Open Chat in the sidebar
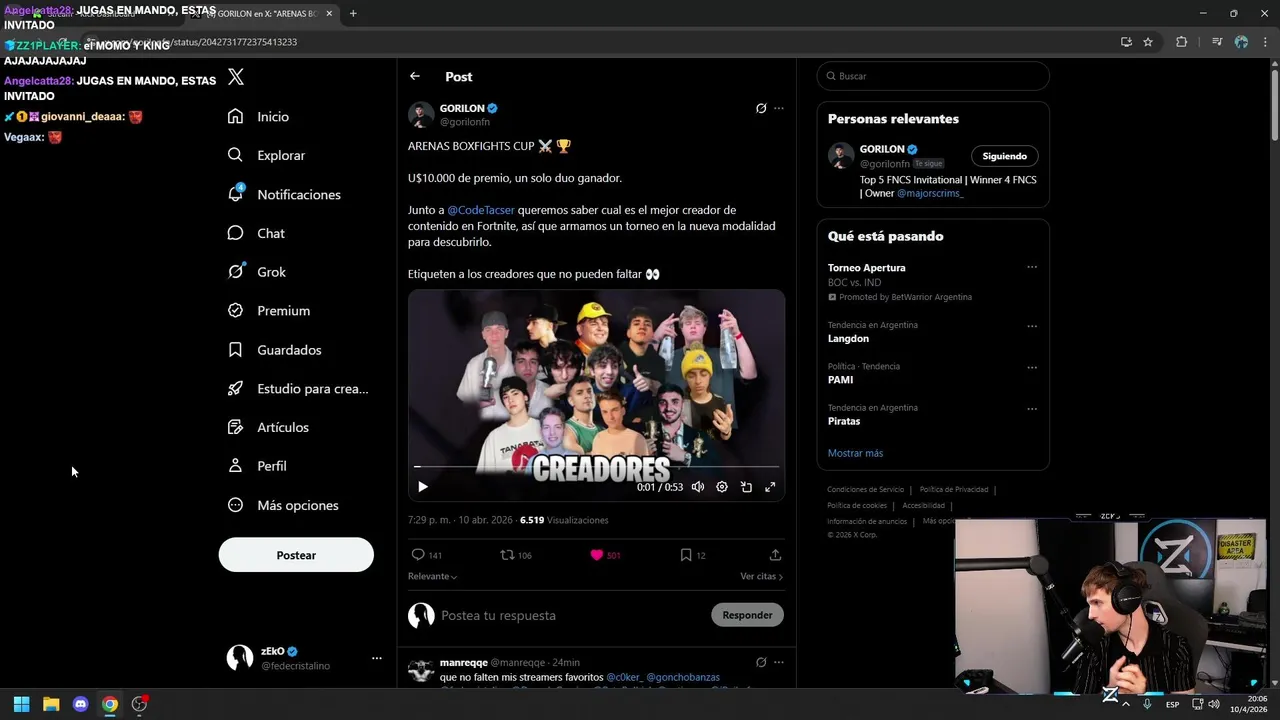 tap(256, 233)
